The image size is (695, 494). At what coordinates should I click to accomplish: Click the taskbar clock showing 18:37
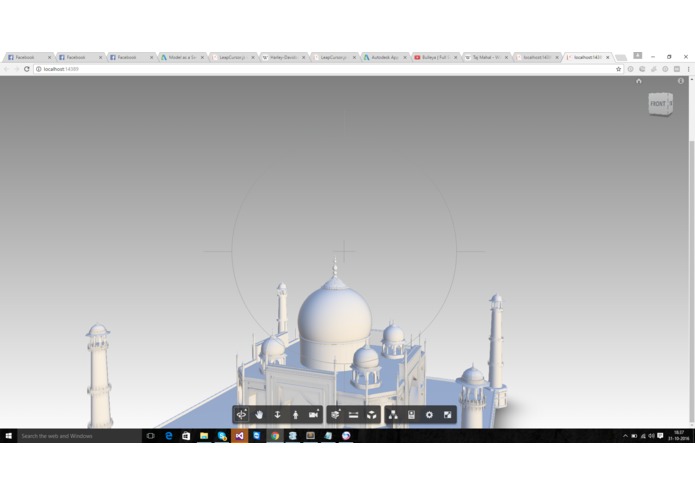tap(679, 436)
